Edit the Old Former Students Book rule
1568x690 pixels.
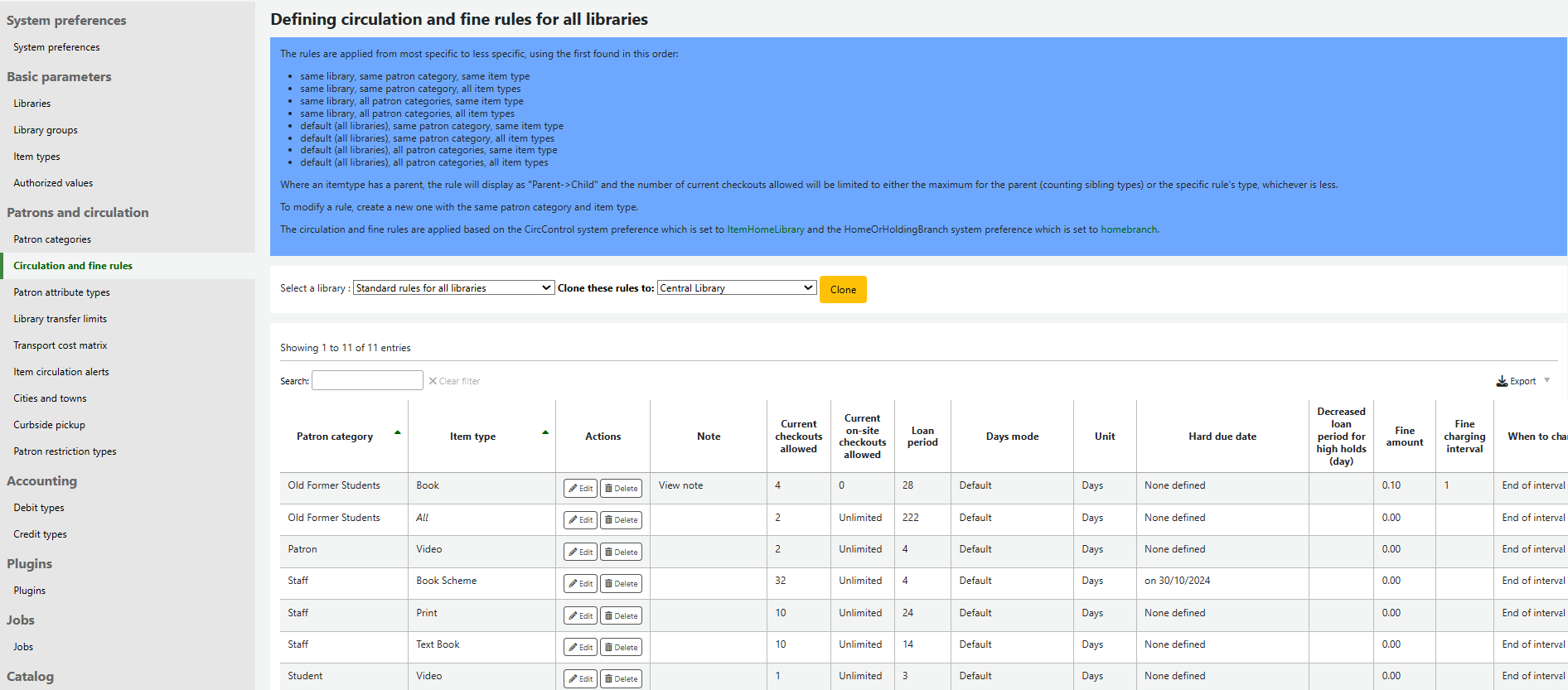click(x=580, y=489)
